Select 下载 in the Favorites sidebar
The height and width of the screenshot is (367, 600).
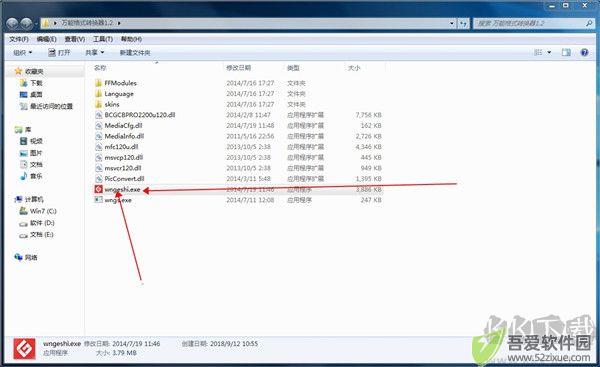click(x=36, y=83)
